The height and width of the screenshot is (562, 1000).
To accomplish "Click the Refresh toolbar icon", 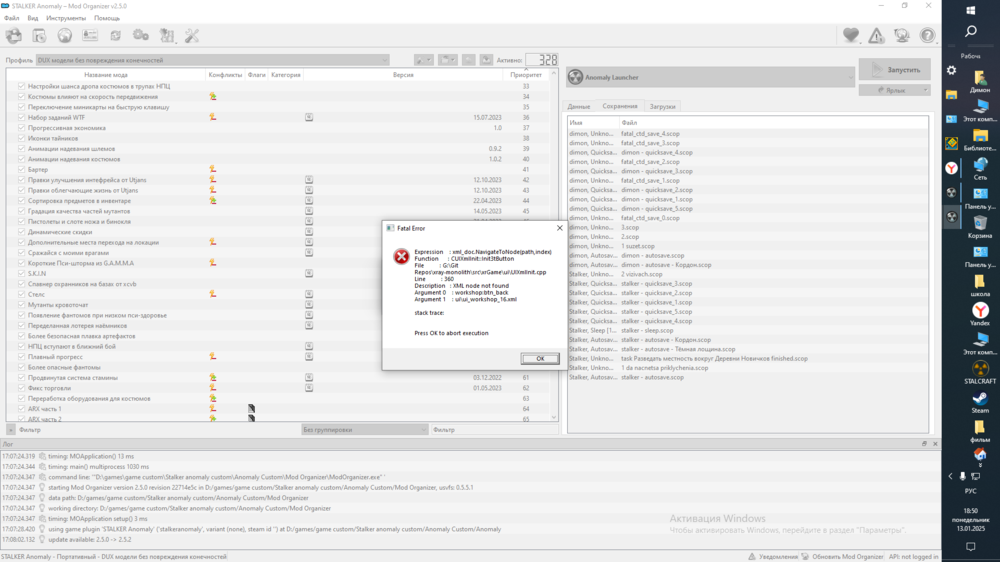I will pyautogui.click(x=115, y=36).
